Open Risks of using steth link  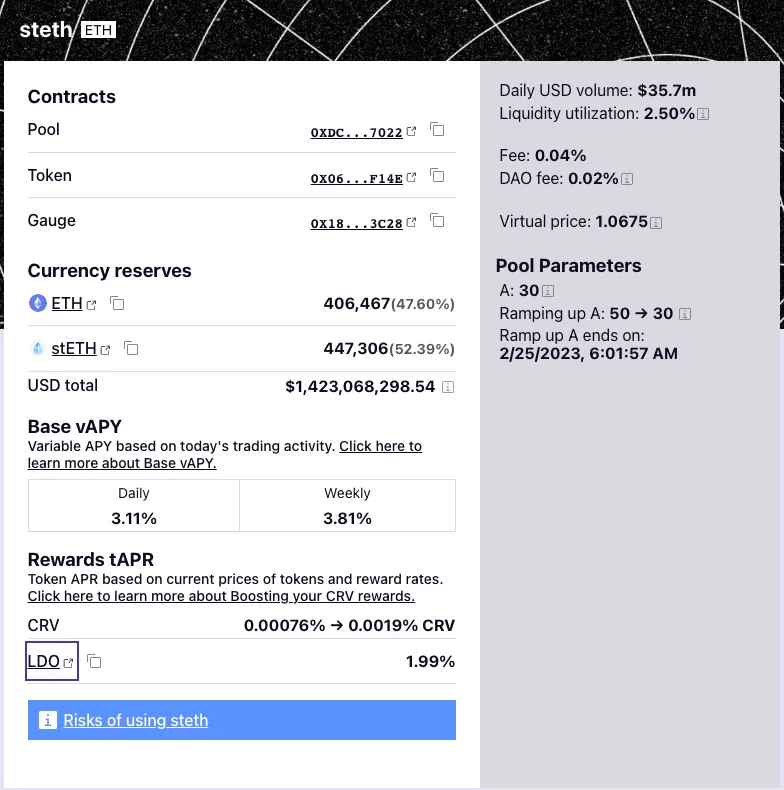(x=136, y=720)
